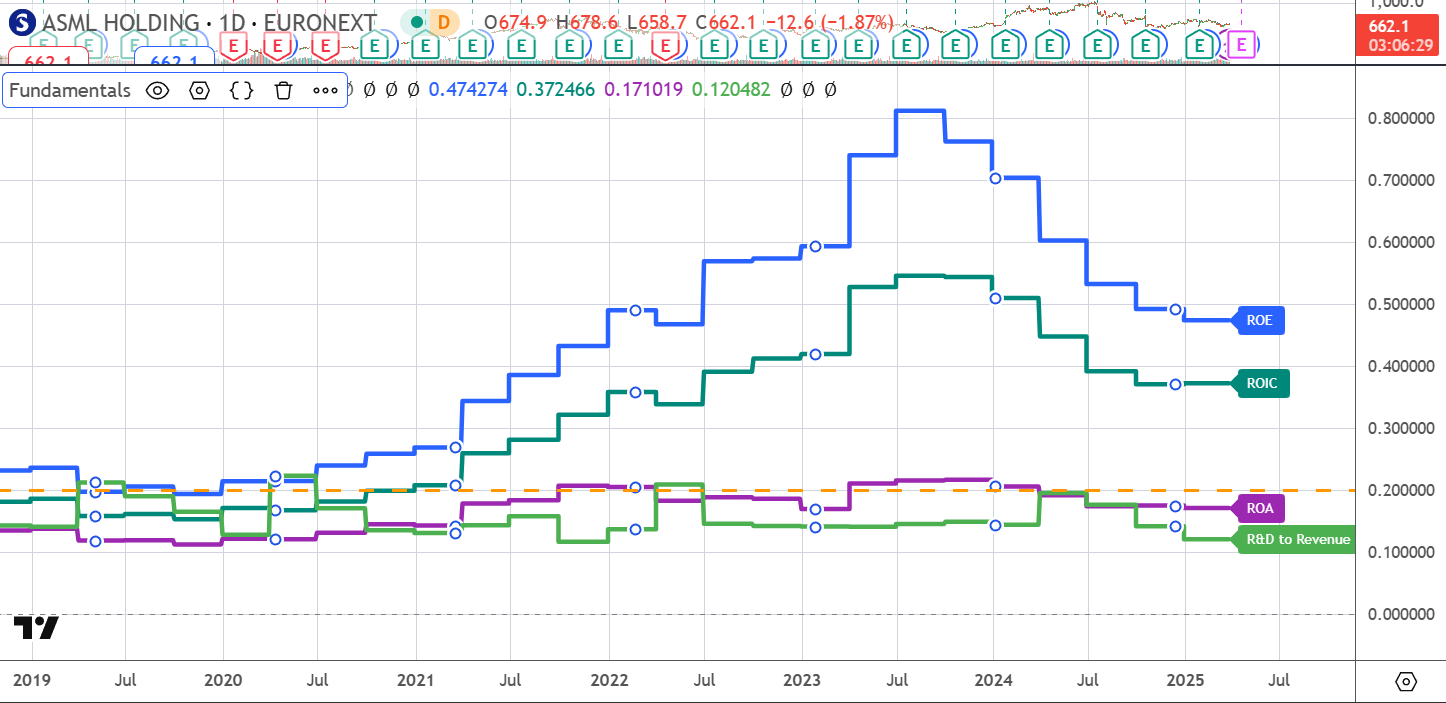Click the purple ROA value 0.171019

click(x=643, y=90)
